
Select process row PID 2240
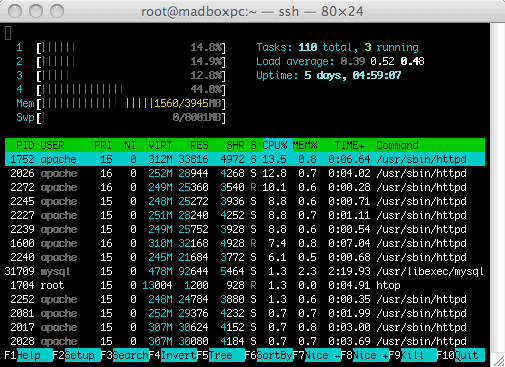245,257
